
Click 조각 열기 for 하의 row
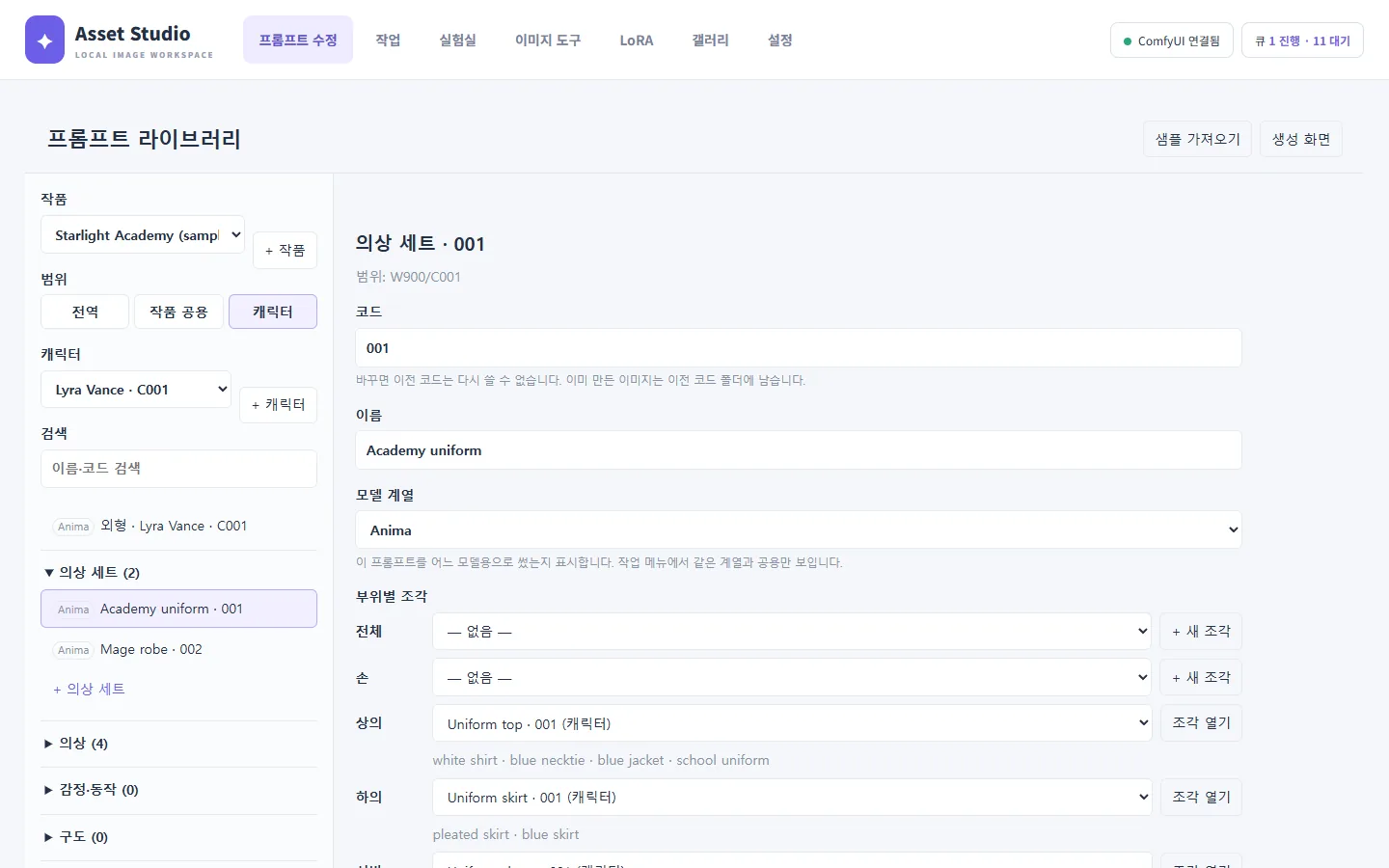1201,798
